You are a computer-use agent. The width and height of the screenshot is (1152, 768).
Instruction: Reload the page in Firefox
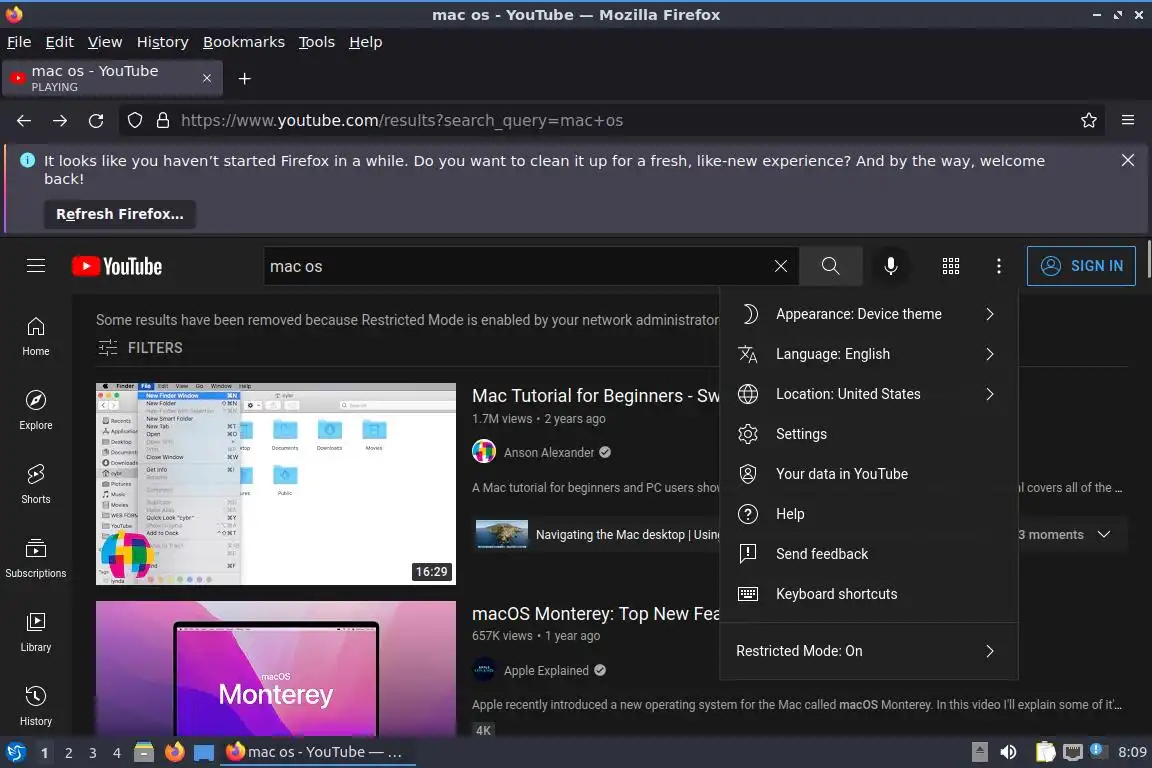[96, 121]
